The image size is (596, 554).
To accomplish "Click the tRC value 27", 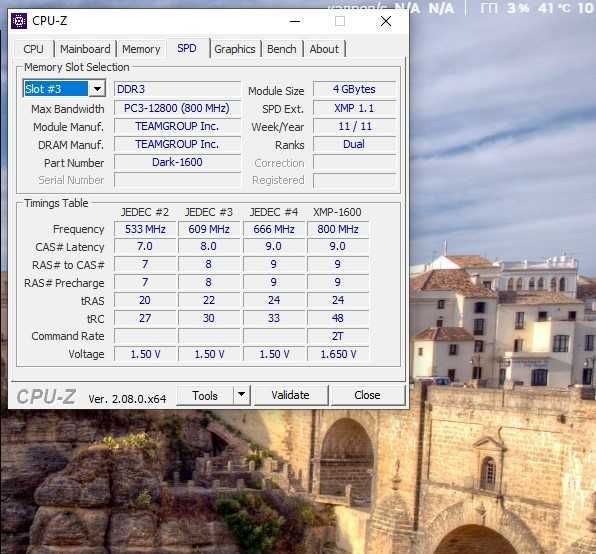I will click(145, 318).
